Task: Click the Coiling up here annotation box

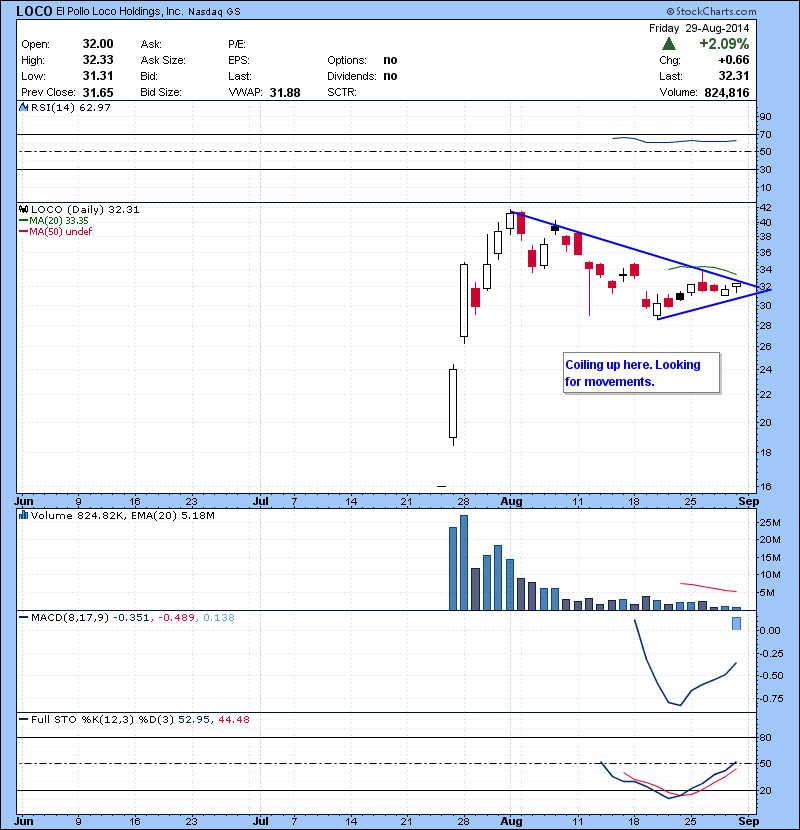Action: click(642, 373)
